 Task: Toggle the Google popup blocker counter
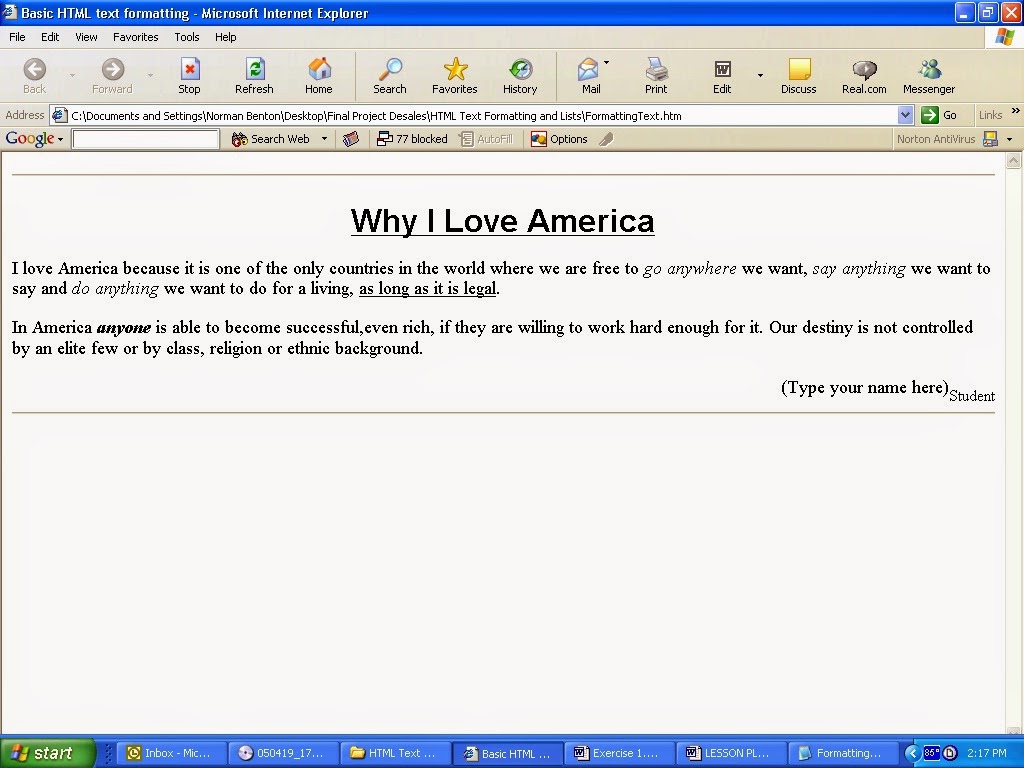(412, 139)
